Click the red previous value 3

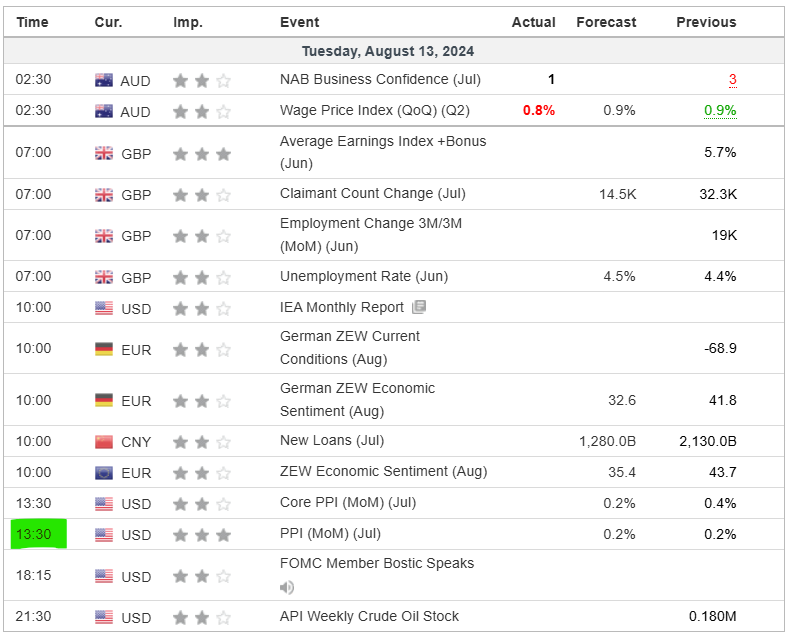click(732, 80)
